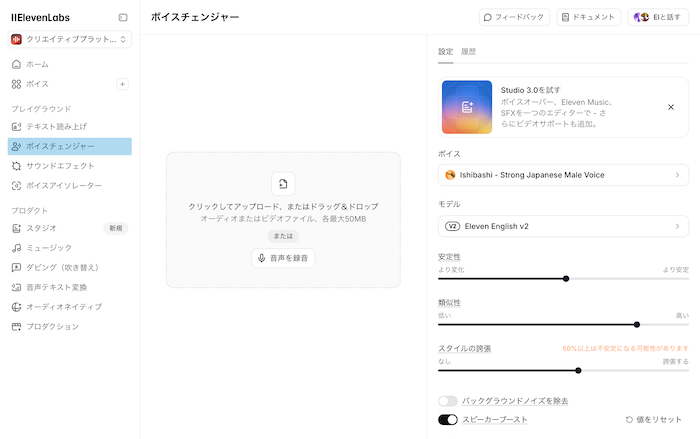This screenshot has width=700, height=439.
Task: Open ミュージック in the sidebar
Action: pos(48,247)
